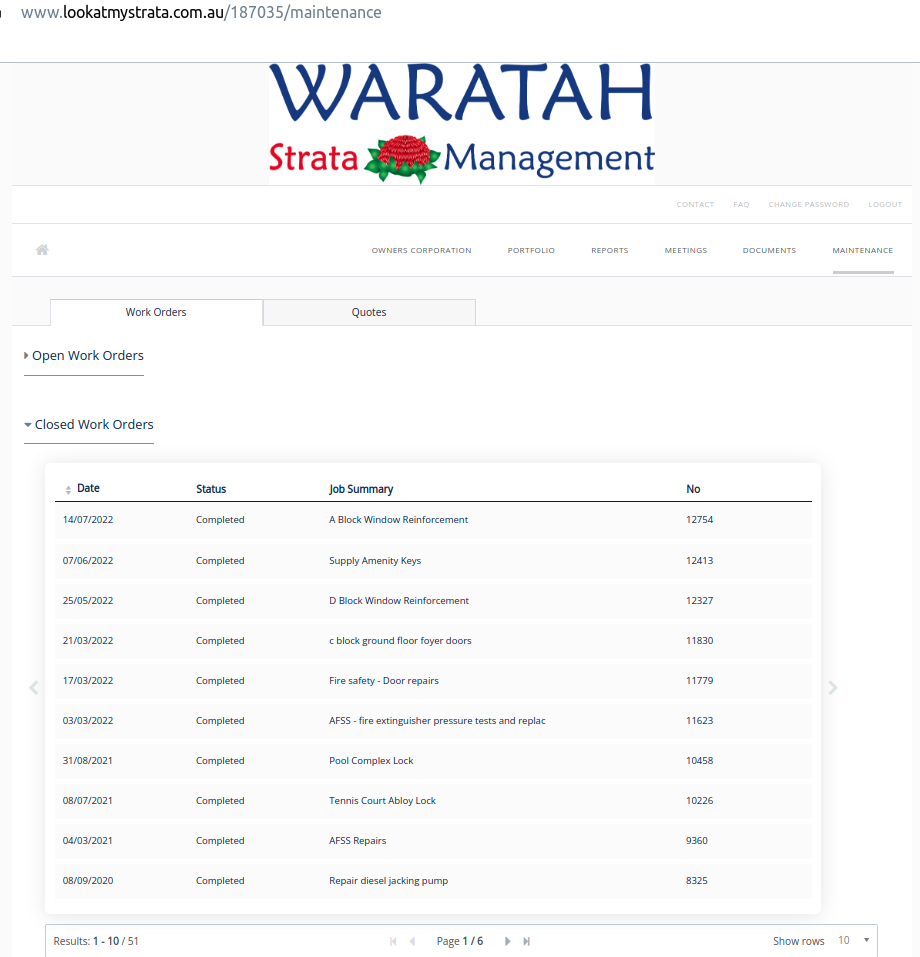Screen dimensions: 920x957
Task: Go to the previous results page
Action: point(412,941)
